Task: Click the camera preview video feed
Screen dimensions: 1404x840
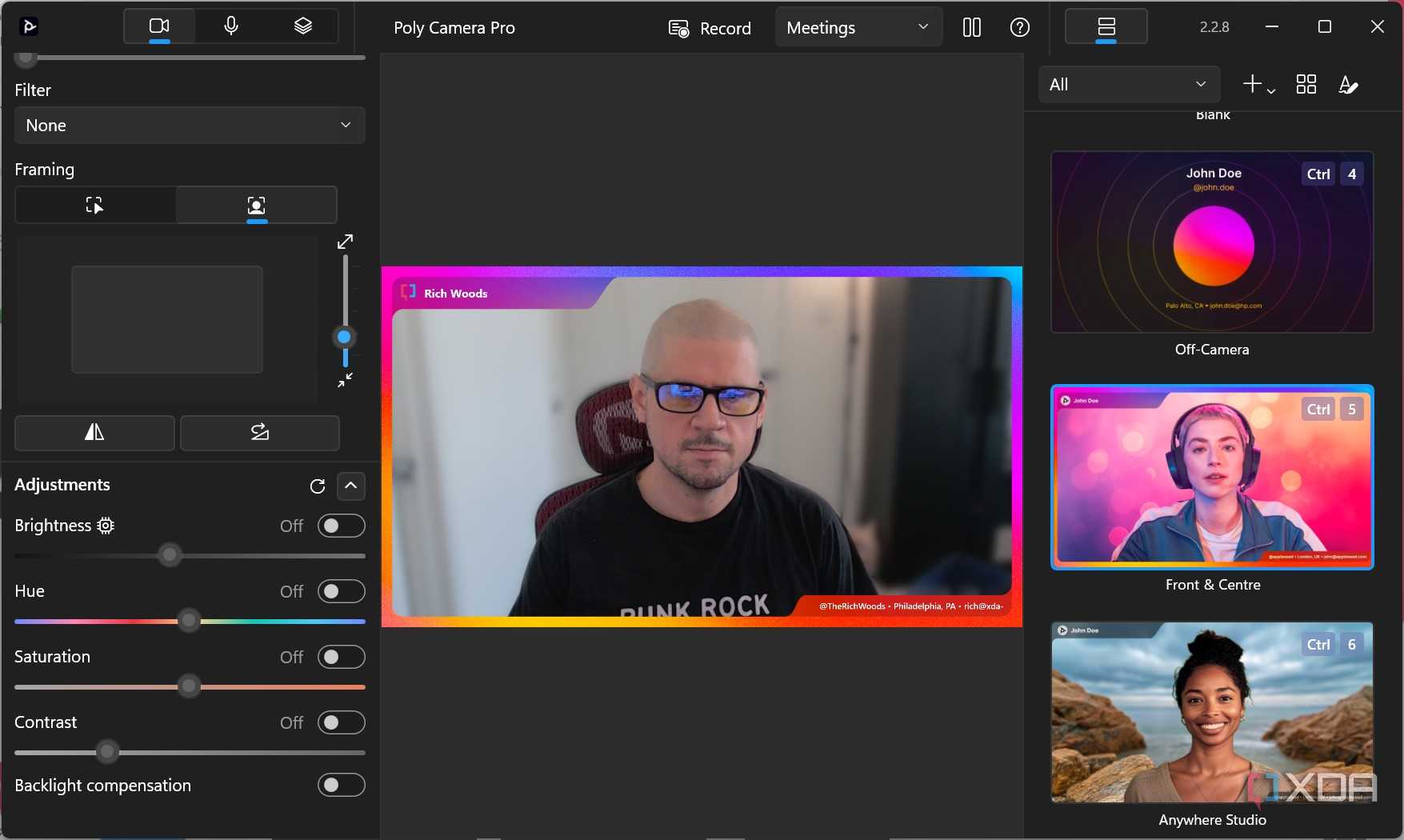Action: [x=702, y=446]
